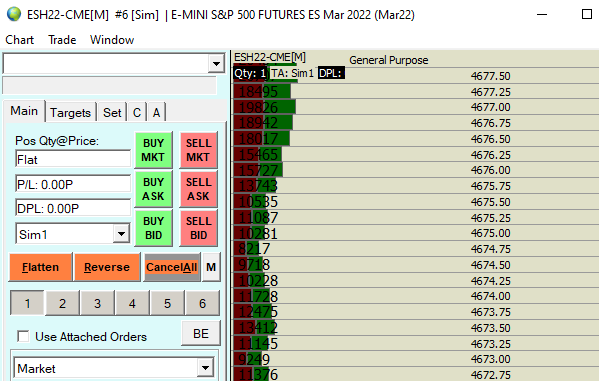Screen dimensions: 599x381
Task: Open the top empty combo box dropdown
Action: click(216, 63)
